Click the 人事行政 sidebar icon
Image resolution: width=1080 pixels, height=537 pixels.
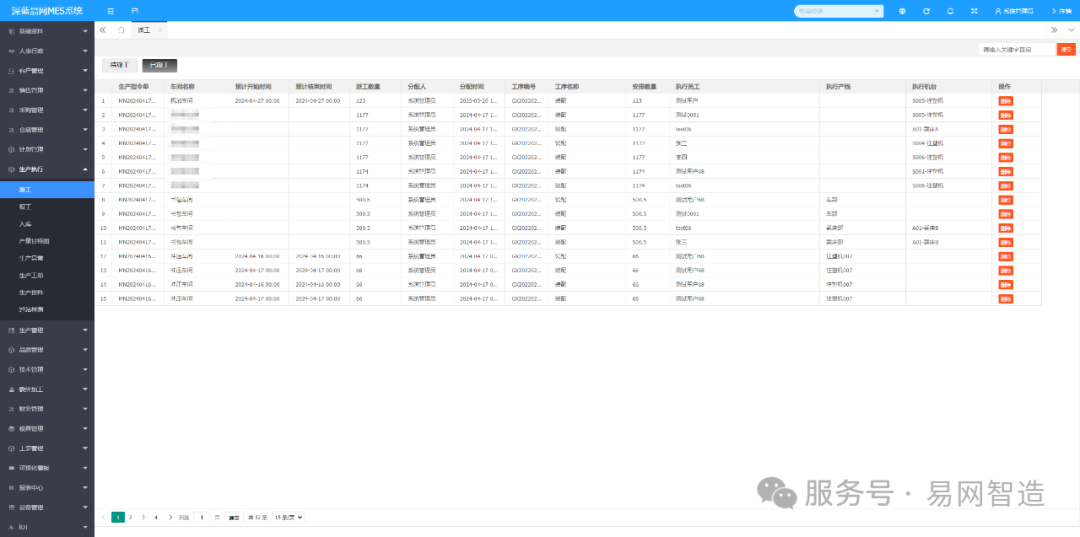point(11,51)
